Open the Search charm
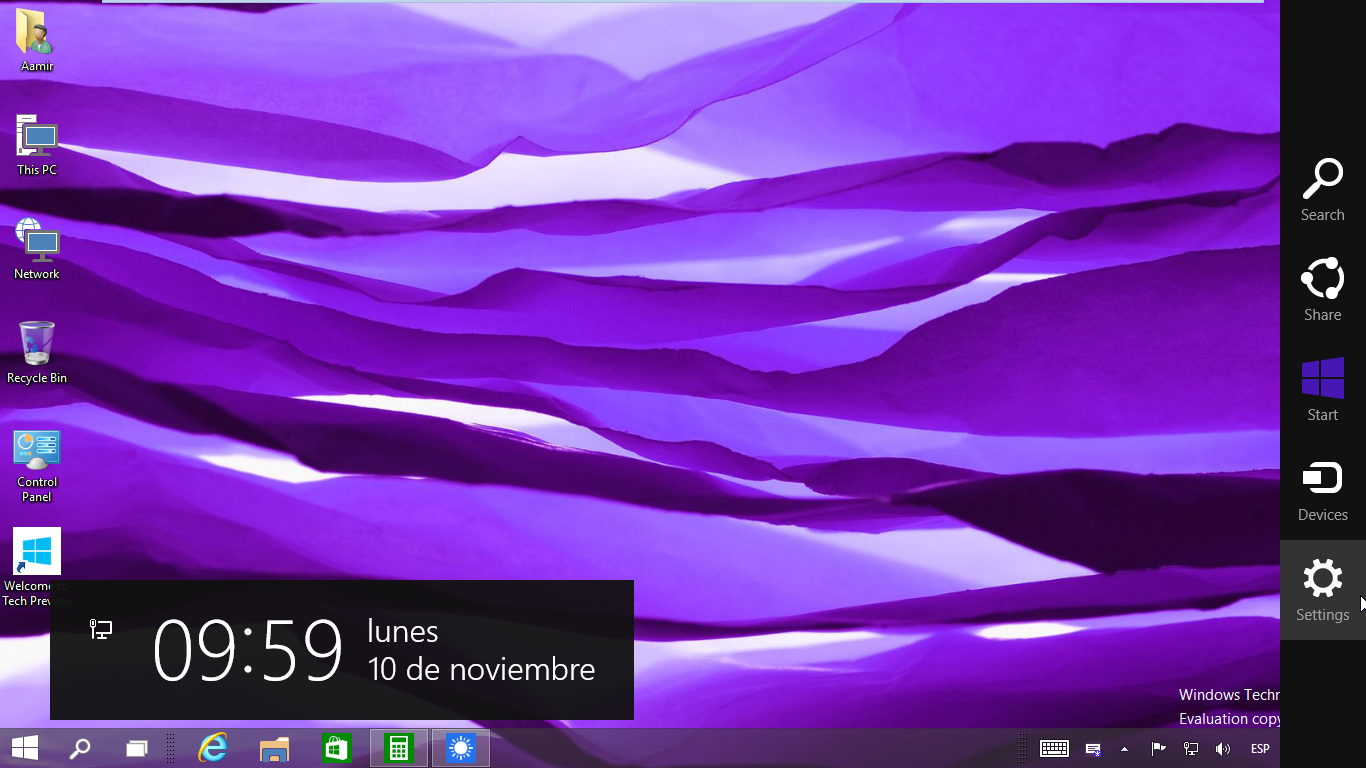1366x768 pixels. pyautogui.click(x=1322, y=190)
